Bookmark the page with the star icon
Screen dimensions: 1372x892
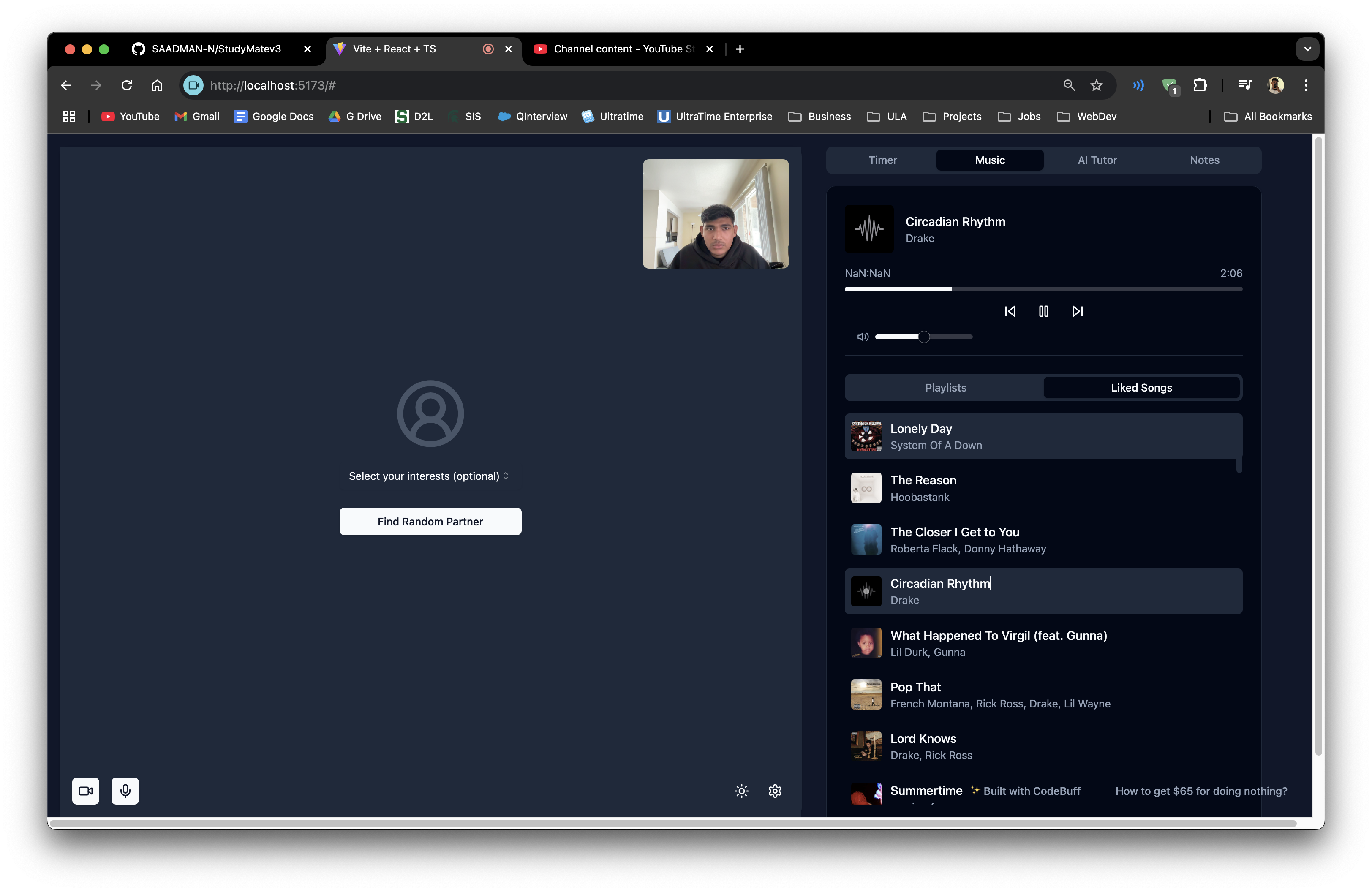pos(1096,85)
